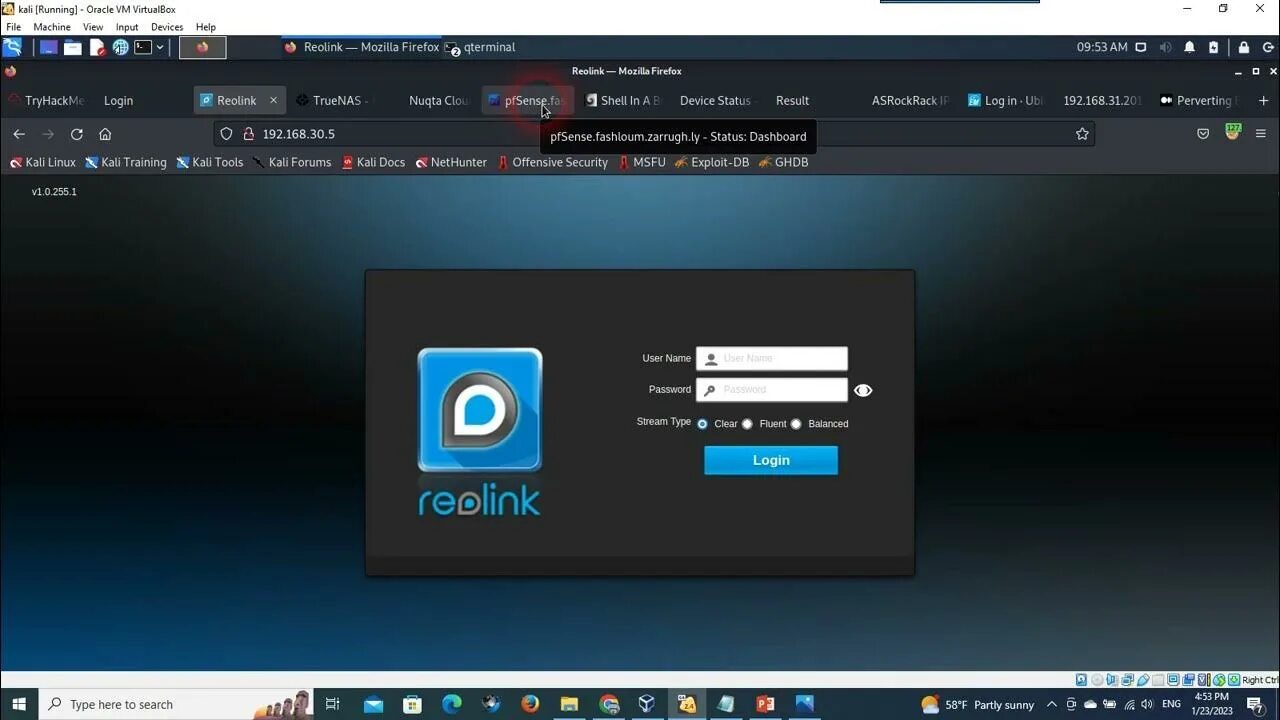The height and width of the screenshot is (720, 1280).
Task: Click the Password input field
Action: click(772, 390)
